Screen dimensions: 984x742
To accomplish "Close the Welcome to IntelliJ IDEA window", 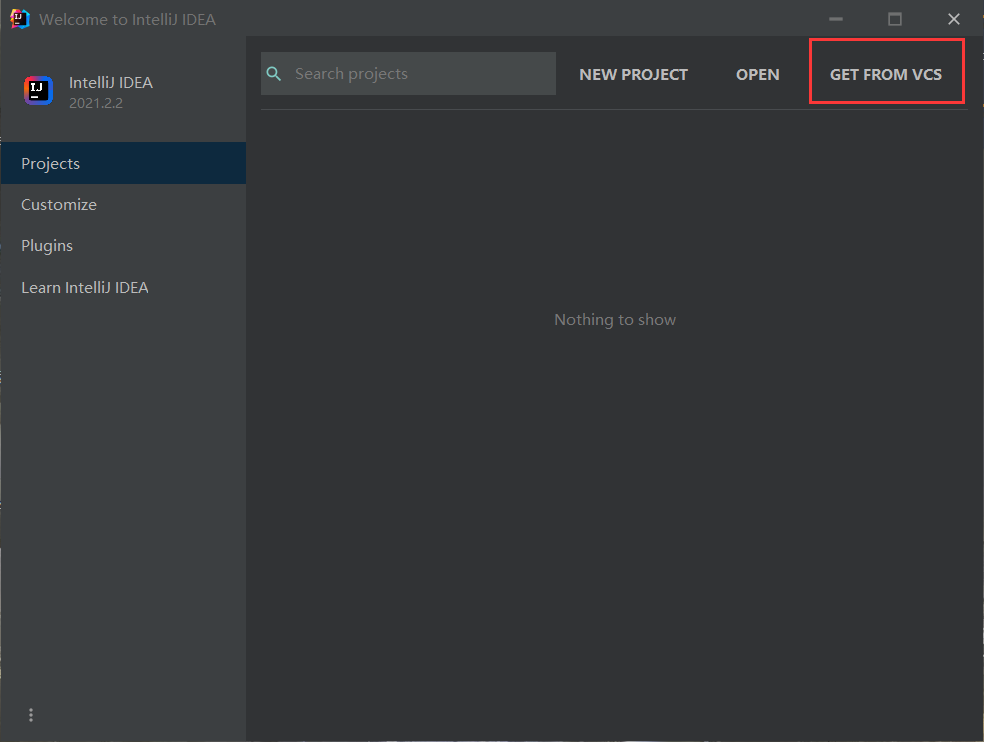I will click(x=954, y=19).
